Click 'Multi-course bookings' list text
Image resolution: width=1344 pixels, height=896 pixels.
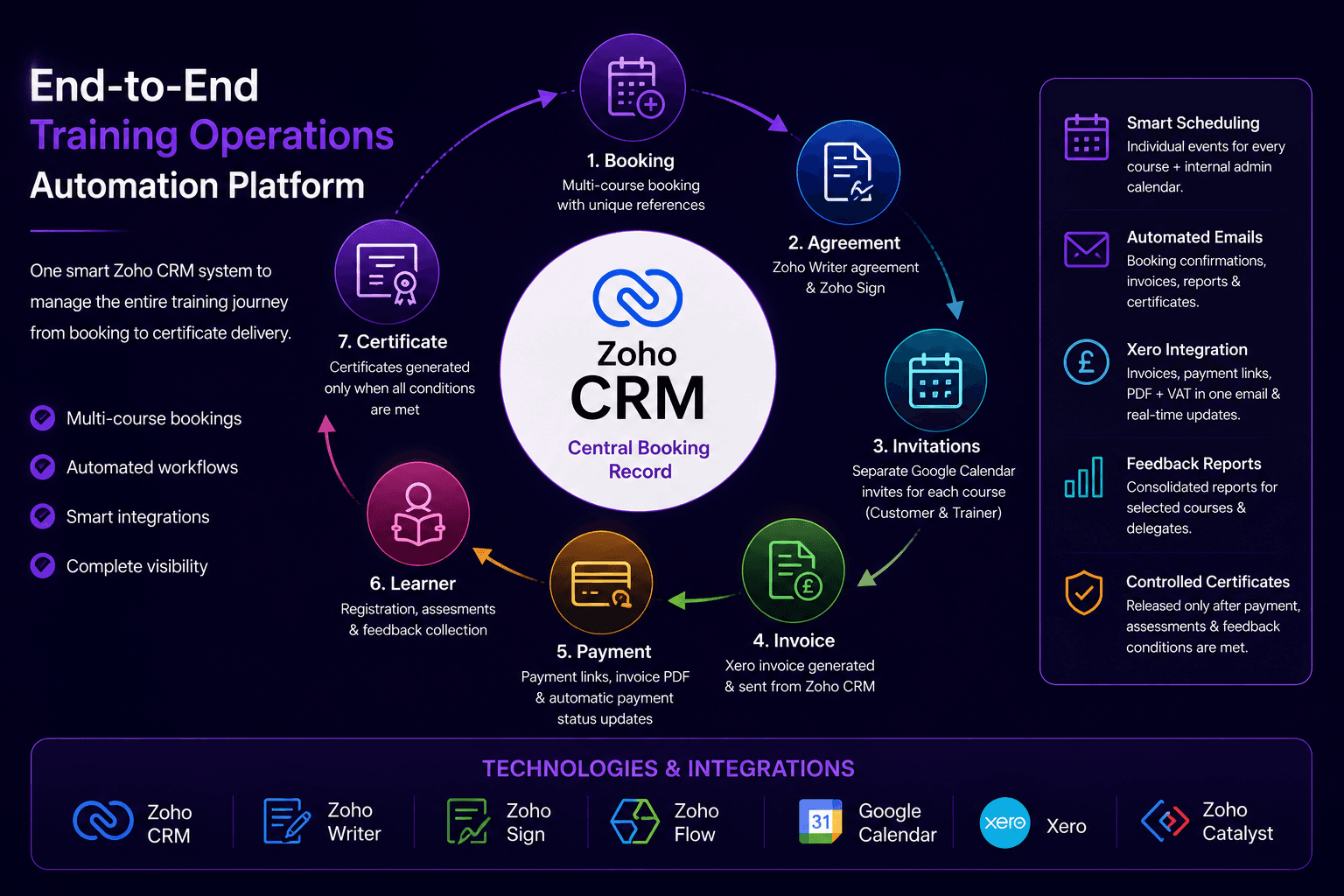click(154, 418)
